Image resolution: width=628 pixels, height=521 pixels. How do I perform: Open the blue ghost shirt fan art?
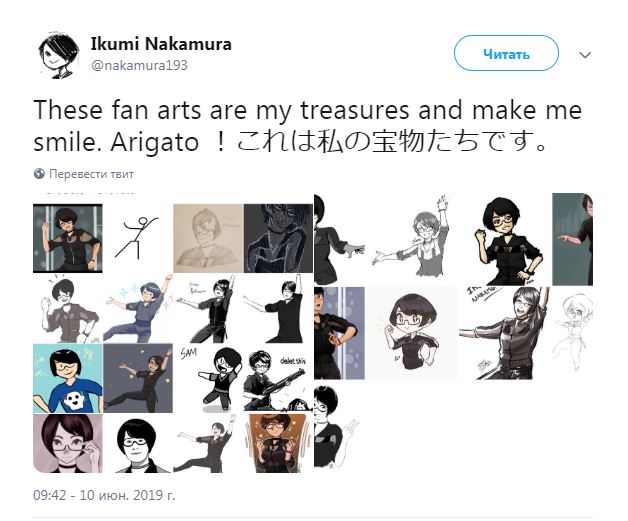click(68, 378)
